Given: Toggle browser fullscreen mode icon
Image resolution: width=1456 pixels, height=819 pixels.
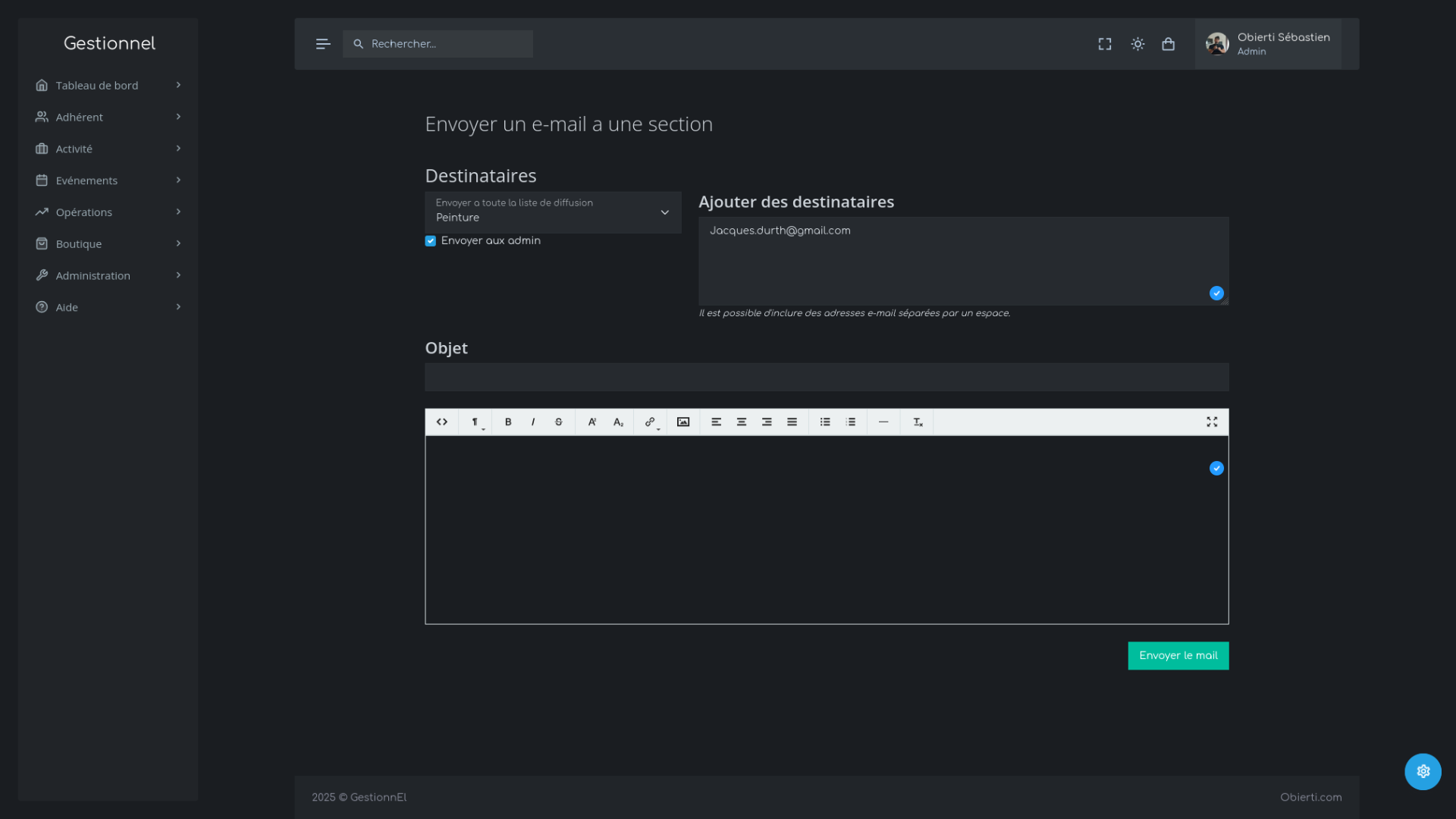Looking at the screenshot, I should coord(1105,44).
